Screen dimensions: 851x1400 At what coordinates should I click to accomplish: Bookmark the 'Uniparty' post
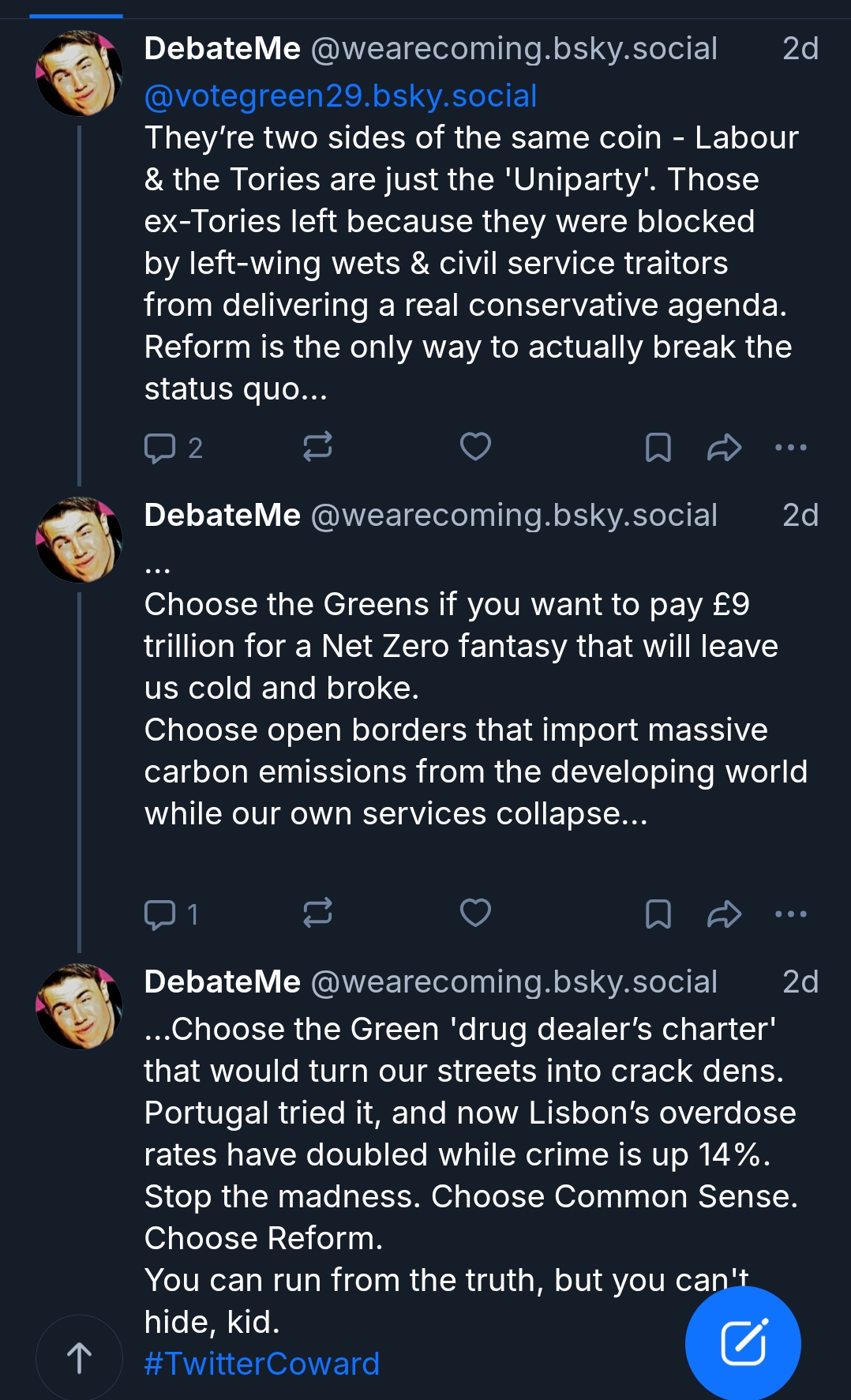tap(658, 448)
